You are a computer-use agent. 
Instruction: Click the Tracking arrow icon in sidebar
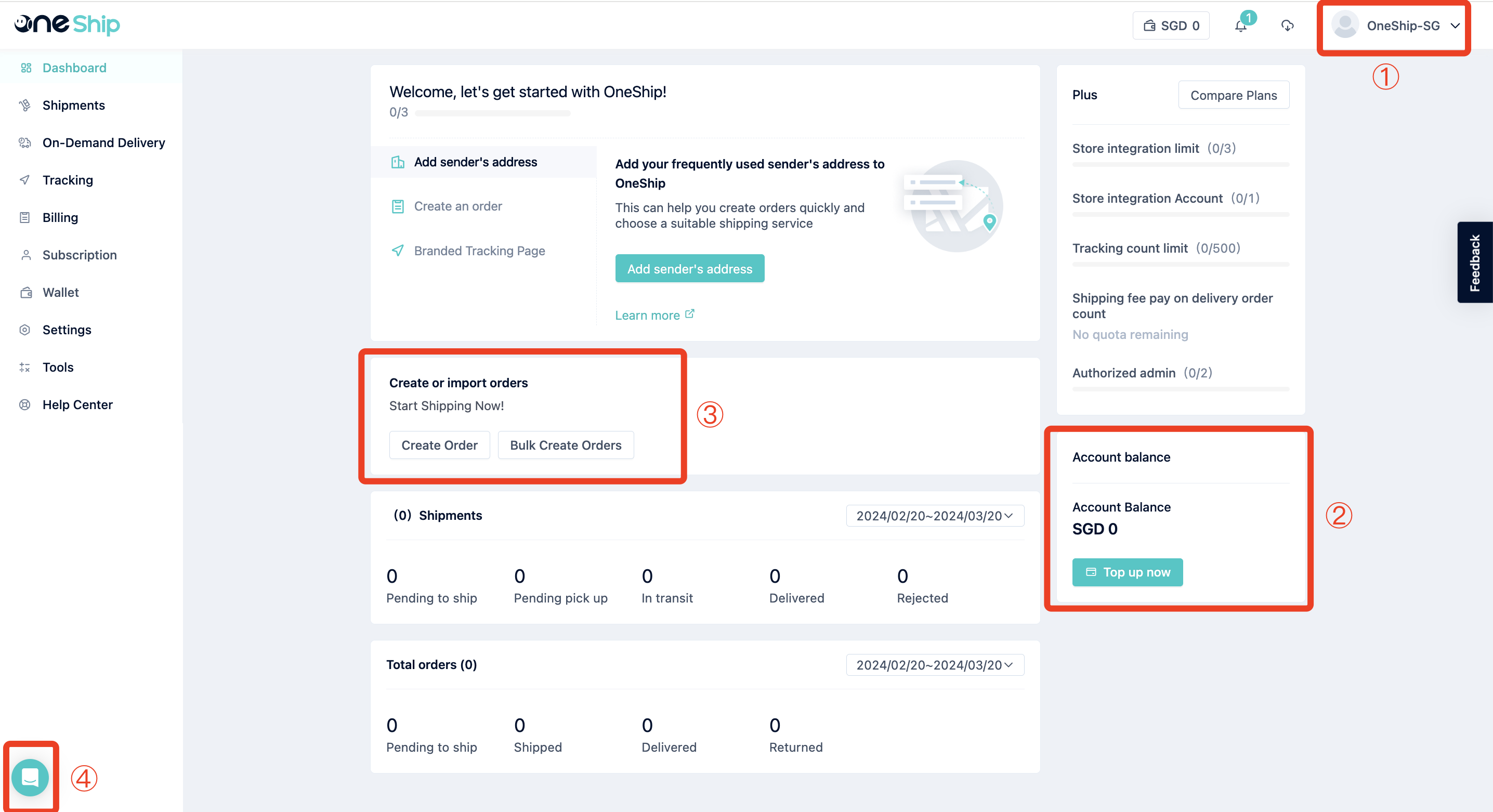(24, 180)
